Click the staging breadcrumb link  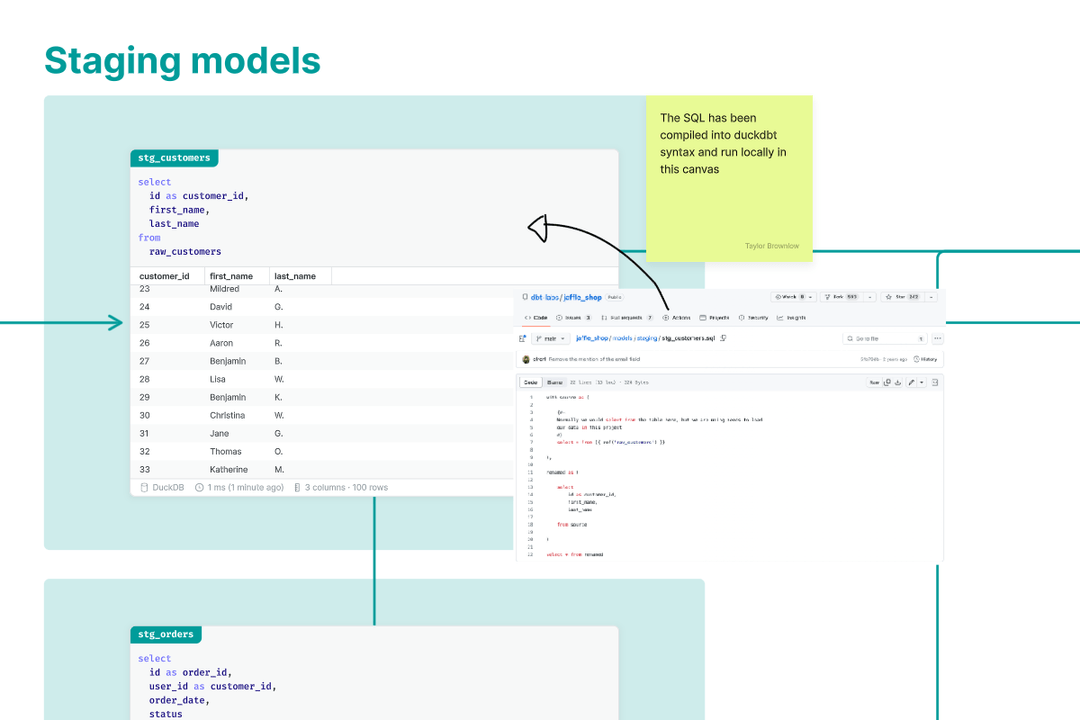(647, 338)
